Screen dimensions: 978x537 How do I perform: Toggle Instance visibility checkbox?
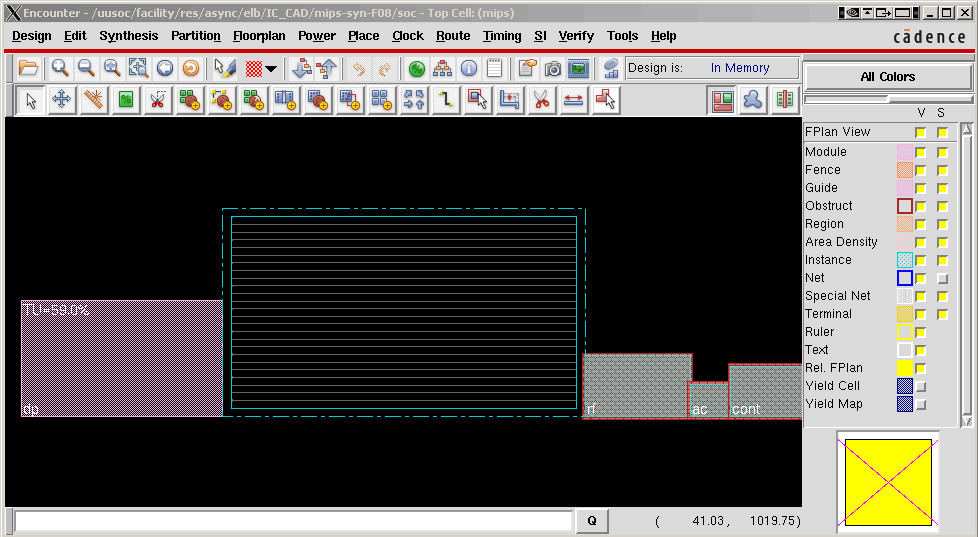coord(921,260)
